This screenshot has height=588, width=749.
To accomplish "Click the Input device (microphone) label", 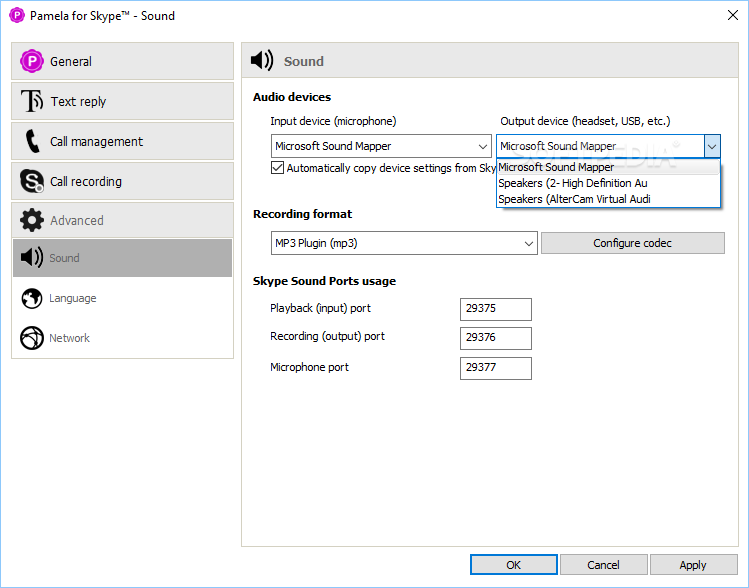I will tap(333, 121).
